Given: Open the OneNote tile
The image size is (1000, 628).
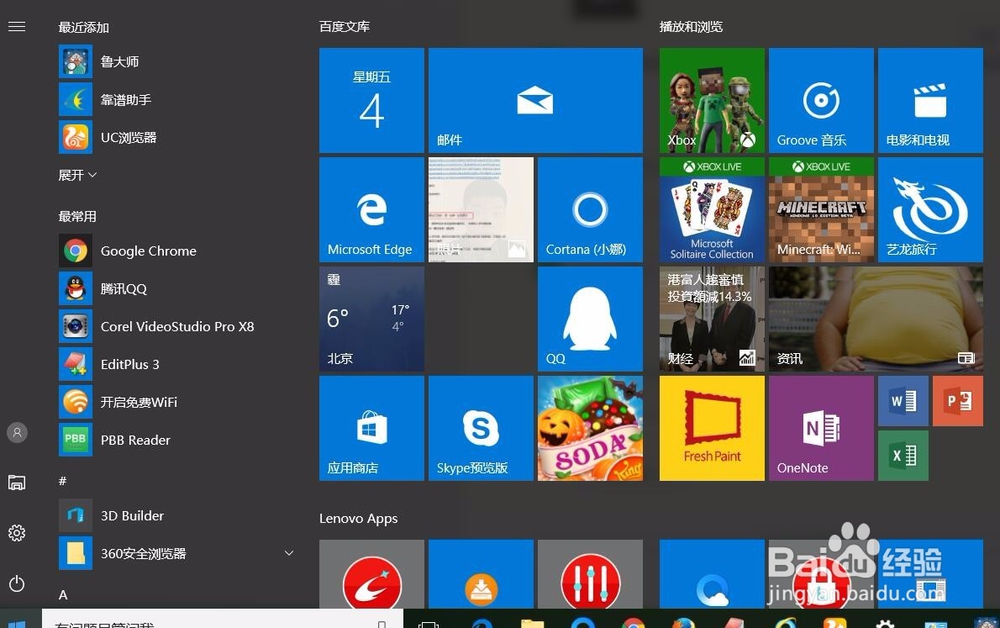Looking at the screenshot, I should click(x=821, y=428).
